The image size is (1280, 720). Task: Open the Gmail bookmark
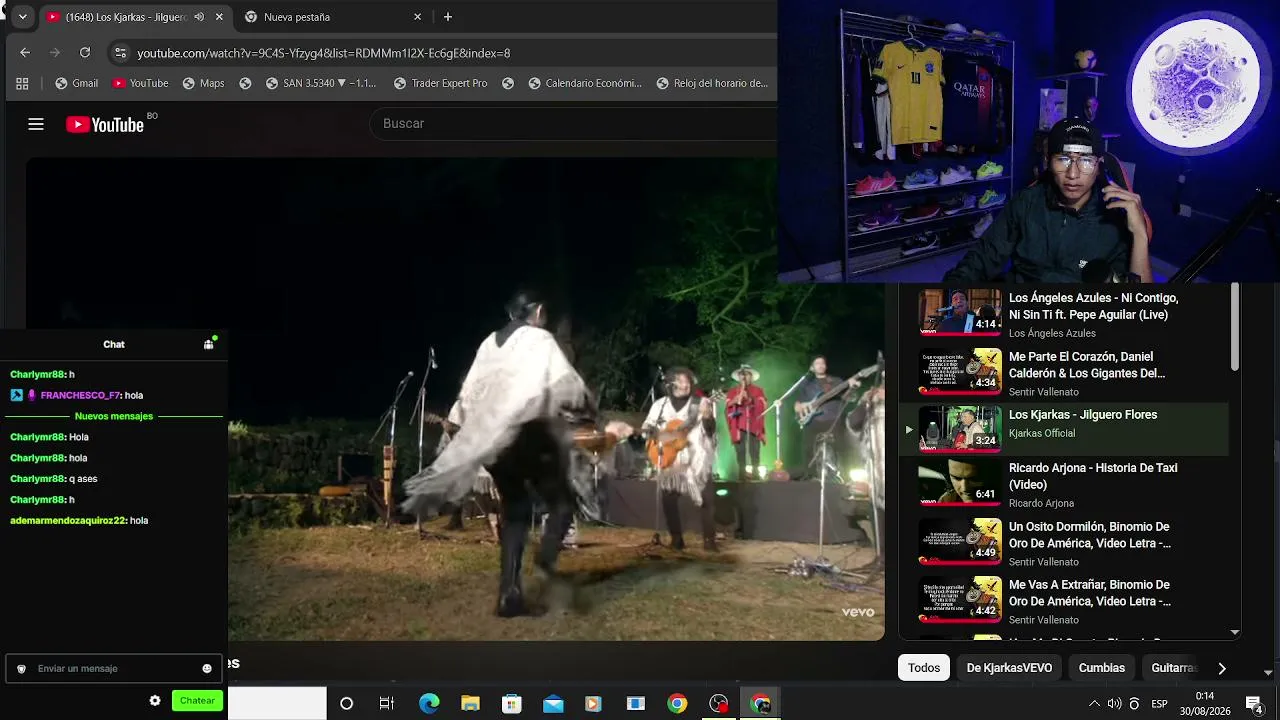tap(76, 83)
